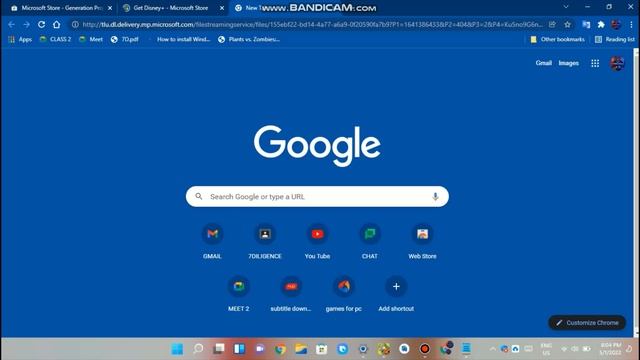Image resolution: width=640 pixels, height=360 pixels.
Task: Open the volume tray icon
Action: pos(575,349)
